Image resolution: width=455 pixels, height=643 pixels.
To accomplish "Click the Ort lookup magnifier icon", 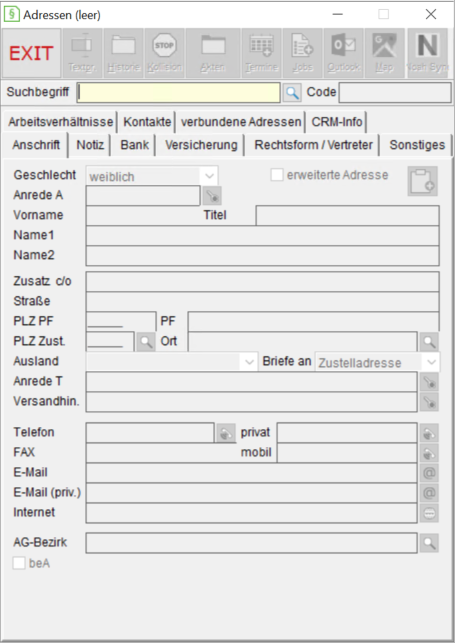I will [x=429, y=341].
